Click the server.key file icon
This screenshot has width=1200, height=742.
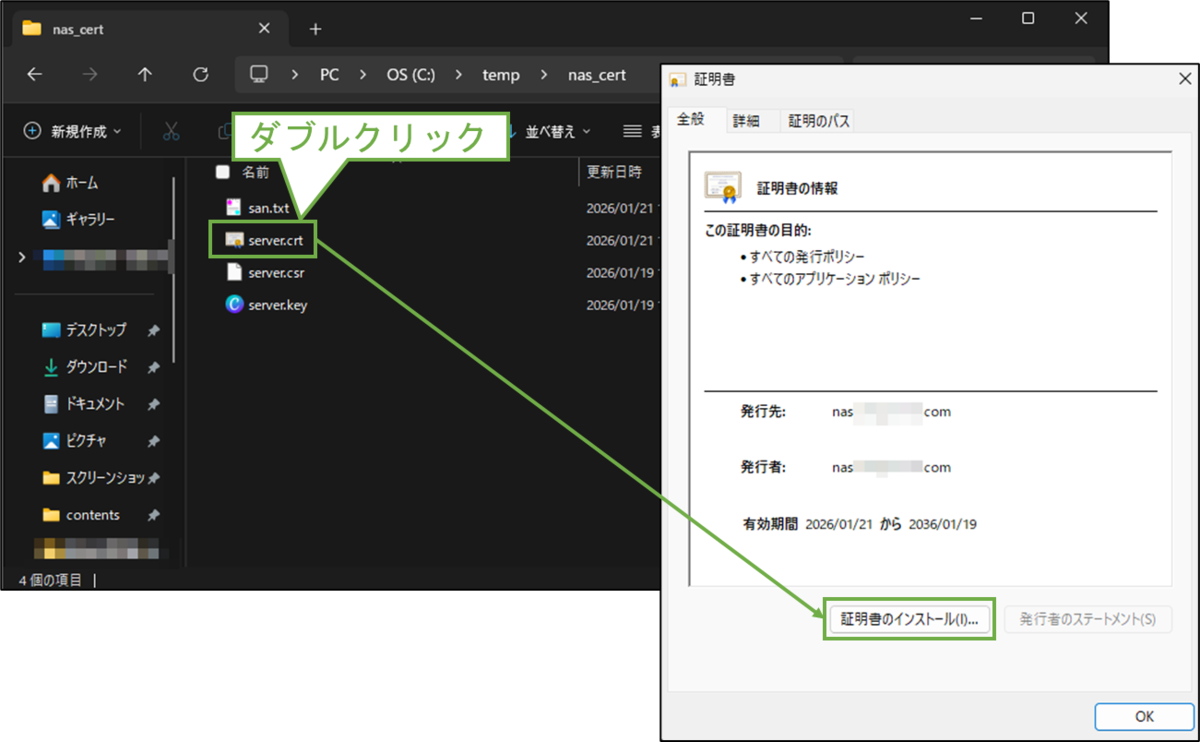click(234, 305)
